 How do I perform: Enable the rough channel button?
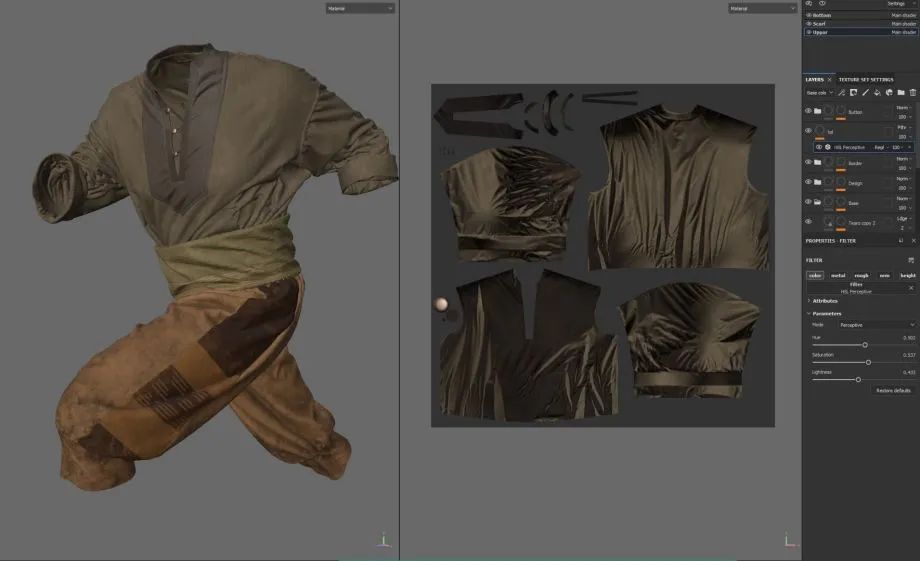click(x=861, y=275)
